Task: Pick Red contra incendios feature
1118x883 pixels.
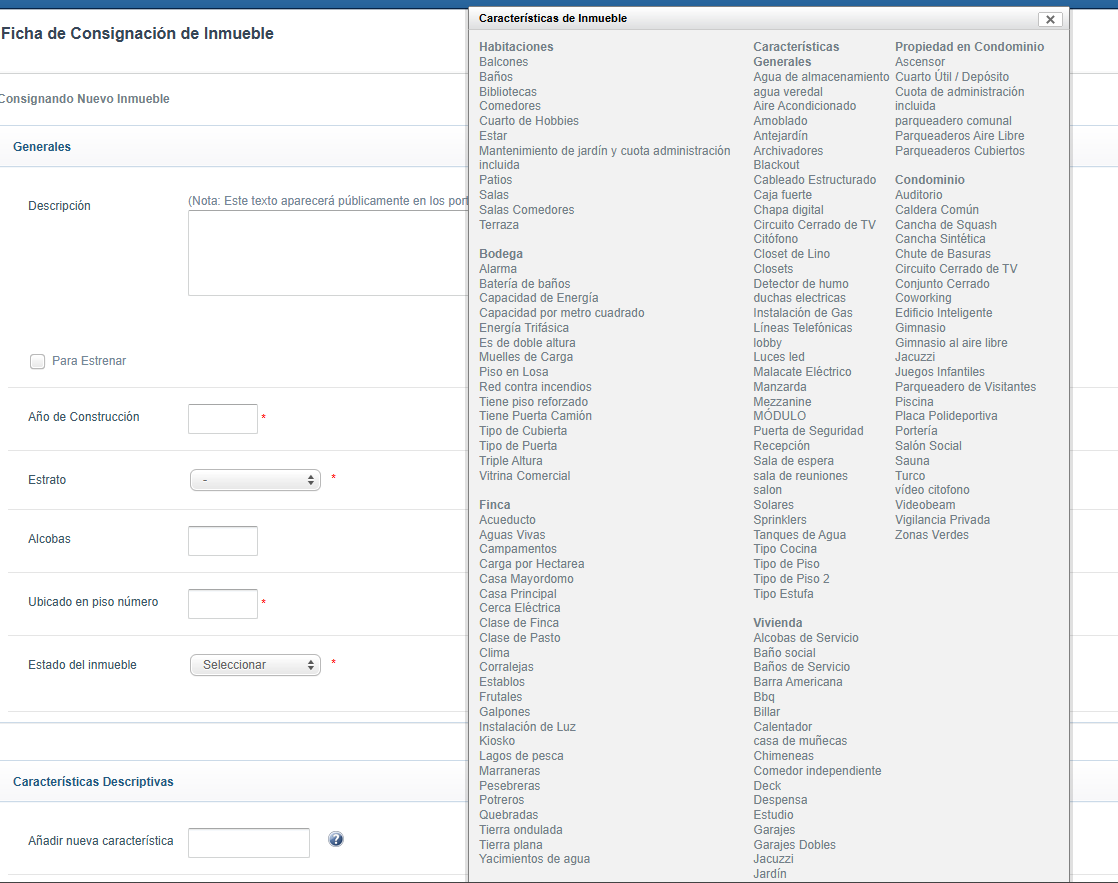Action: point(535,387)
